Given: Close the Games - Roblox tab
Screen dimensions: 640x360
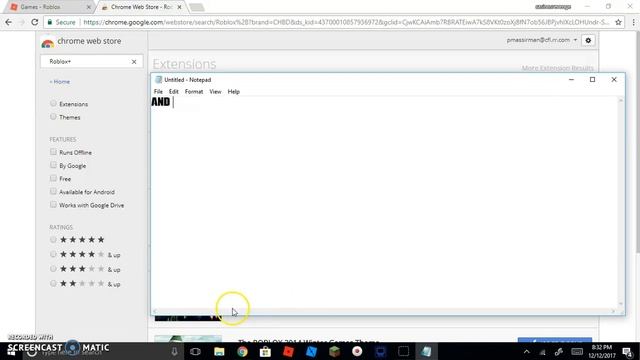Looking at the screenshot, I should [x=89, y=7].
